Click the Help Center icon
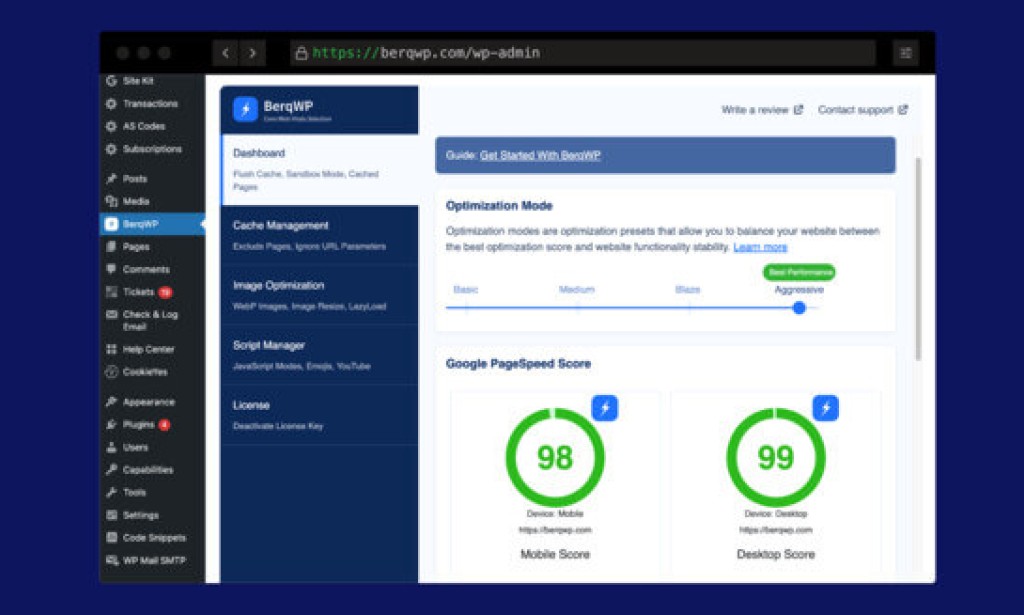This screenshot has width=1024, height=615. coord(112,349)
